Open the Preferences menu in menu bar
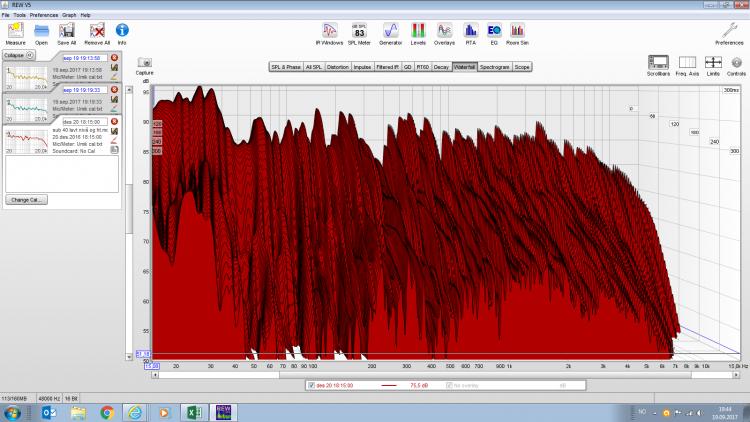Screen dimensions: 750x422 pos(43,16)
